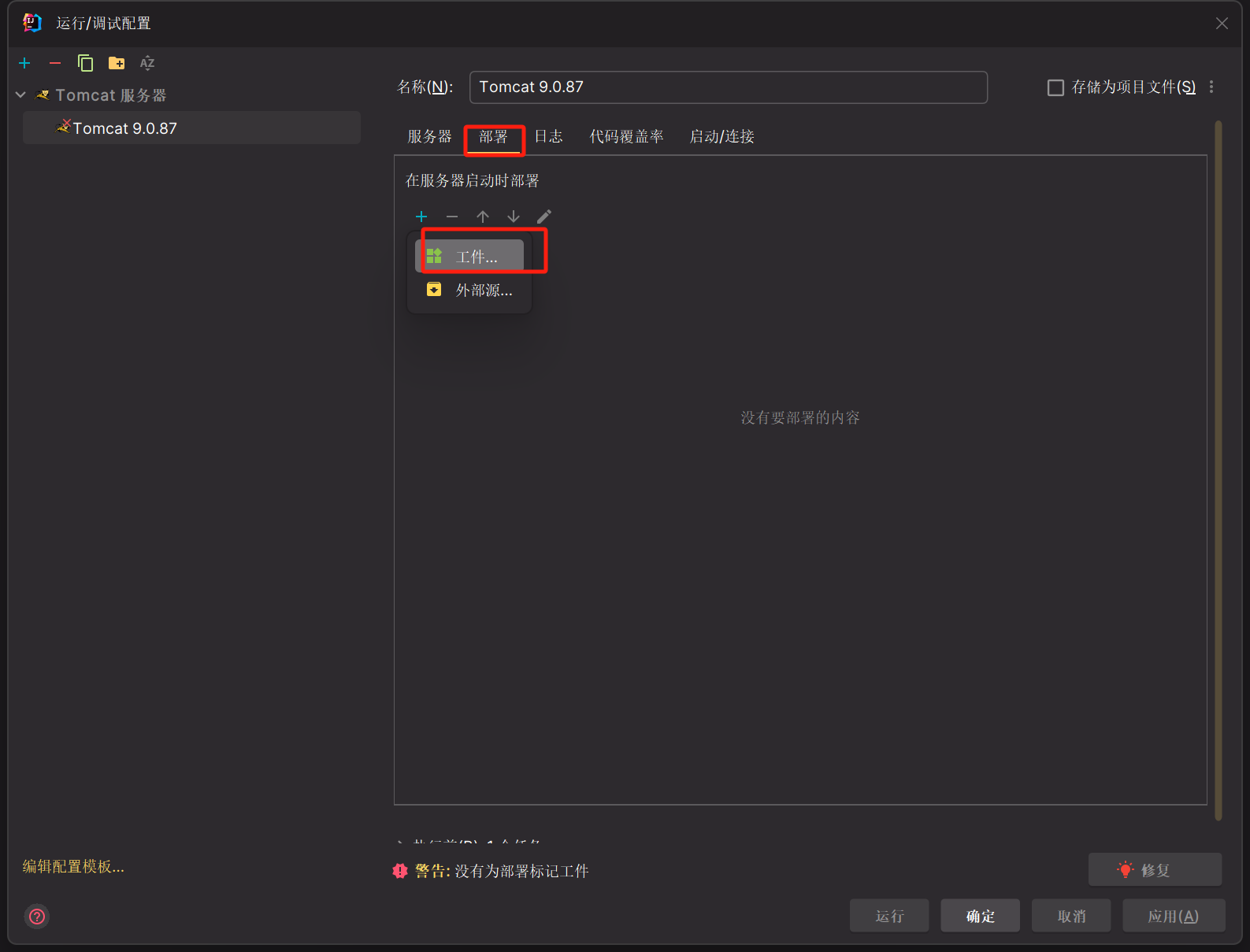Collapse the Tomcat 服务器 tree node
The height and width of the screenshot is (952, 1250).
click(20, 95)
